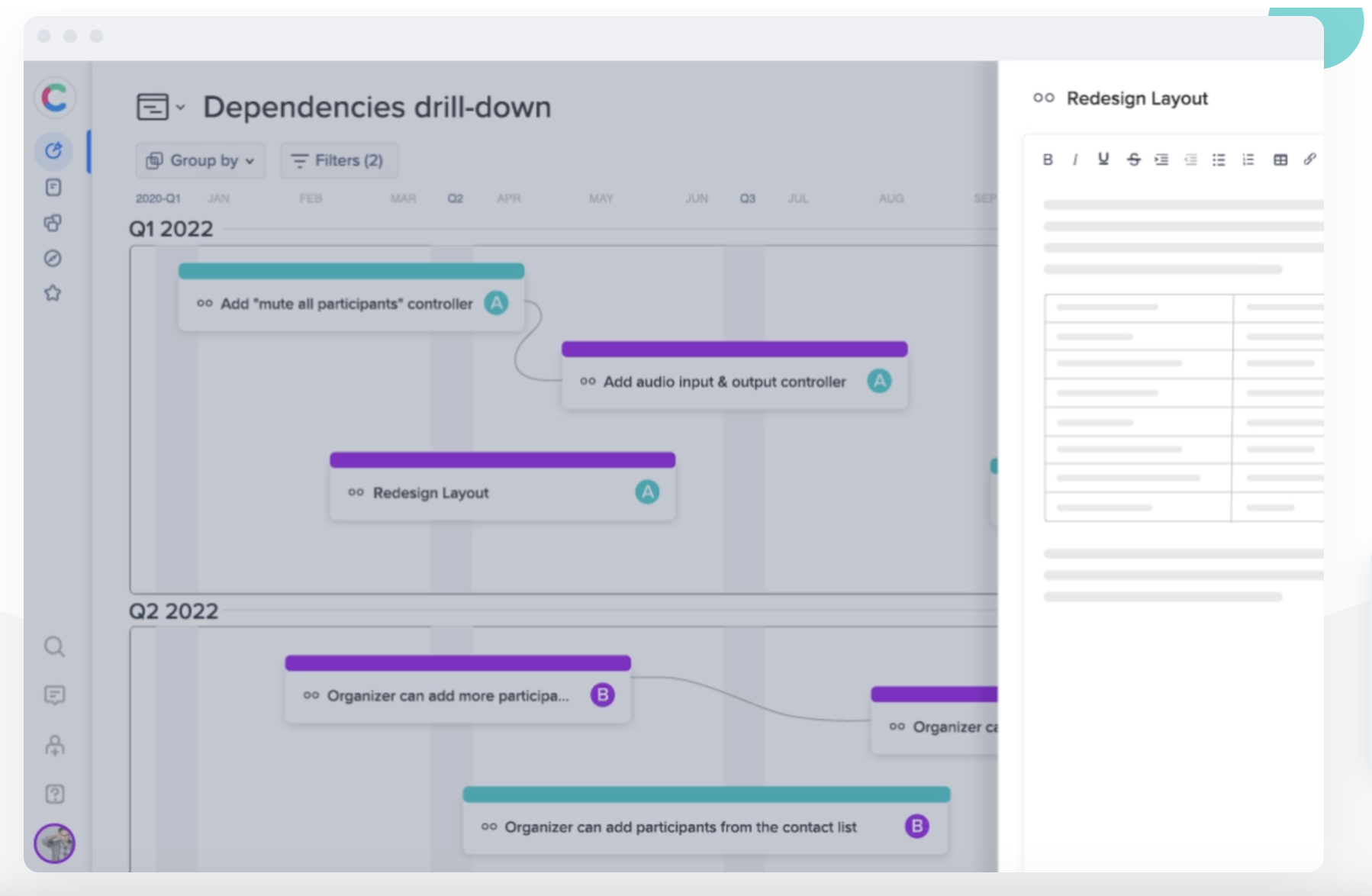Click the link icon on the Redesign Layout card
The width and height of the screenshot is (1372, 896).
[x=356, y=492]
